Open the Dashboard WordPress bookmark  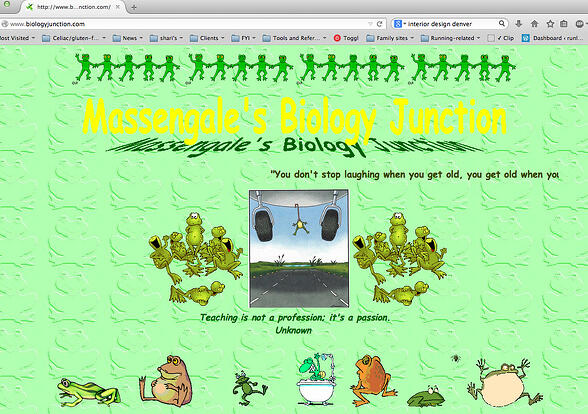coord(553,38)
